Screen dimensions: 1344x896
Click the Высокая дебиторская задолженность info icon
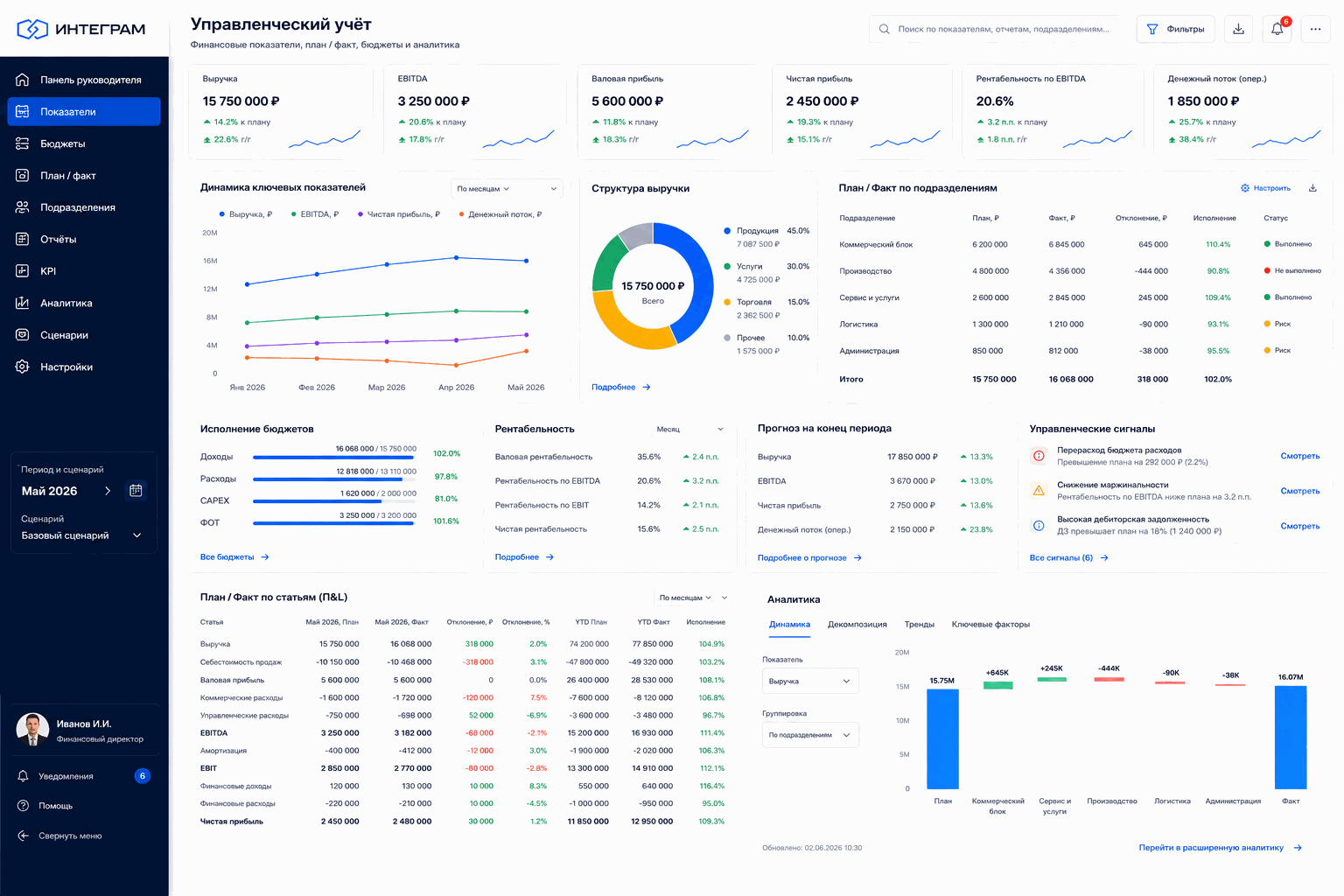[1039, 526]
